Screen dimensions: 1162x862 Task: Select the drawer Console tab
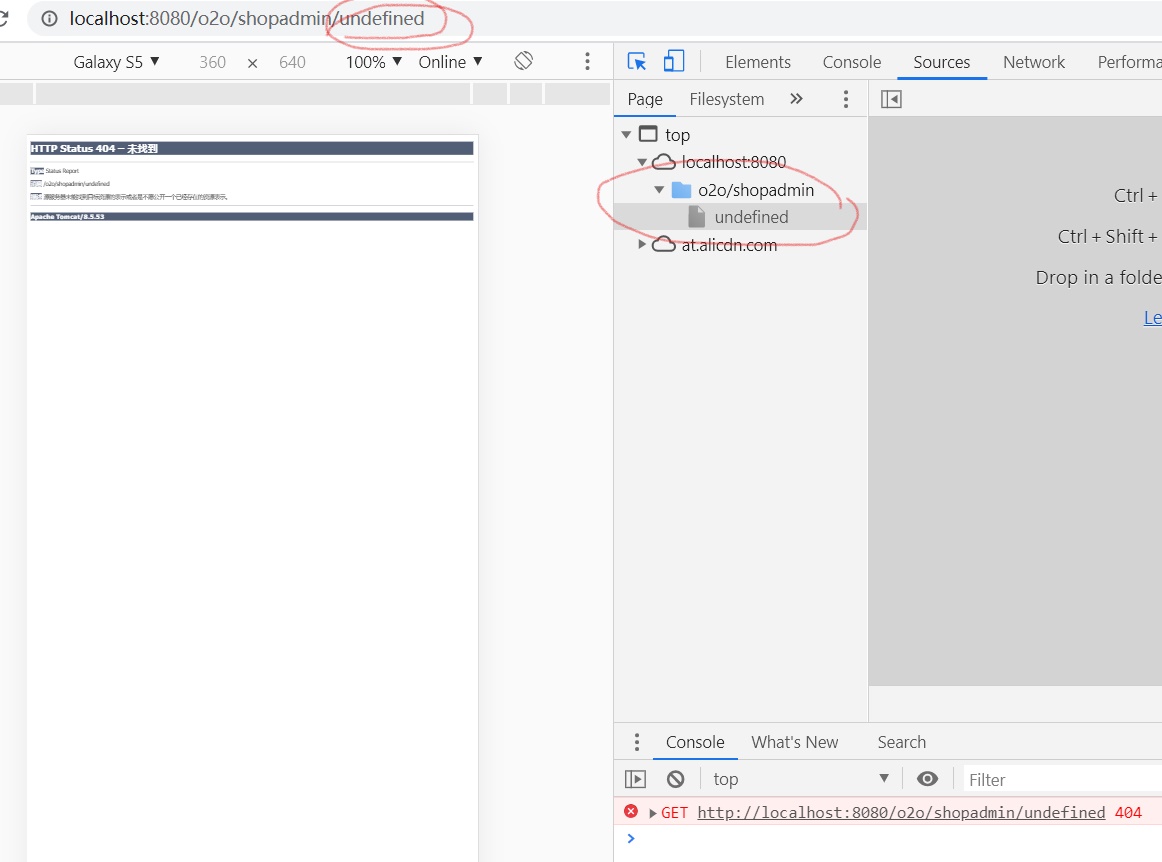coord(695,742)
